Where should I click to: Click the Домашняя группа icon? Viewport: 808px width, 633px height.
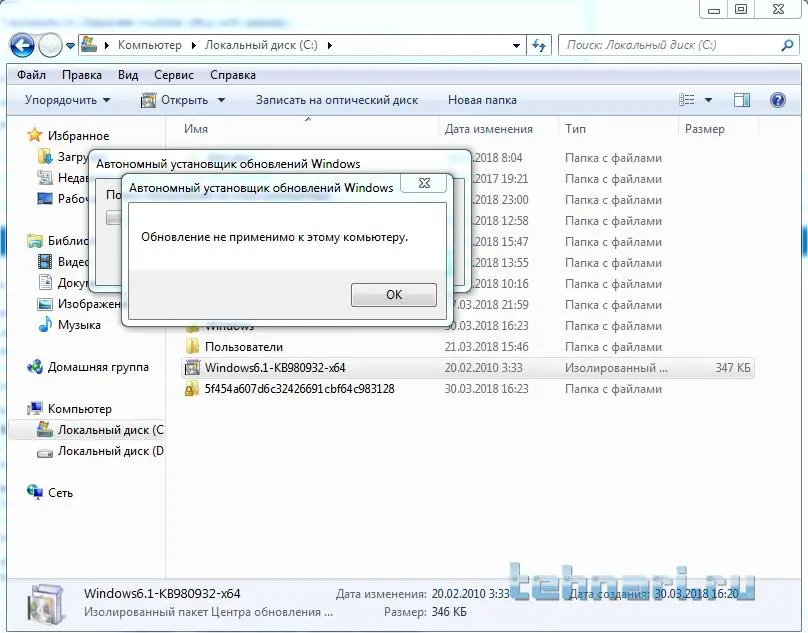pos(35,367)
